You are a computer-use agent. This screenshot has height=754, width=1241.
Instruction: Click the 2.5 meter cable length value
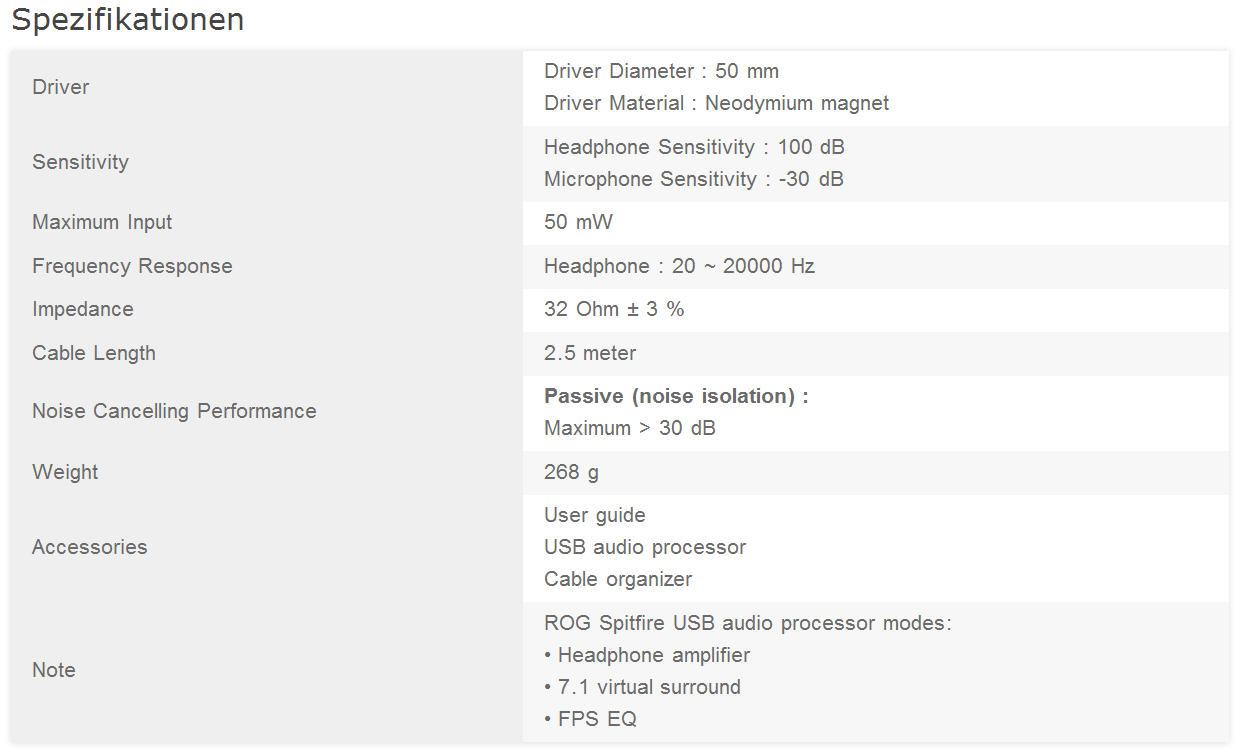(x=590, y=353)
